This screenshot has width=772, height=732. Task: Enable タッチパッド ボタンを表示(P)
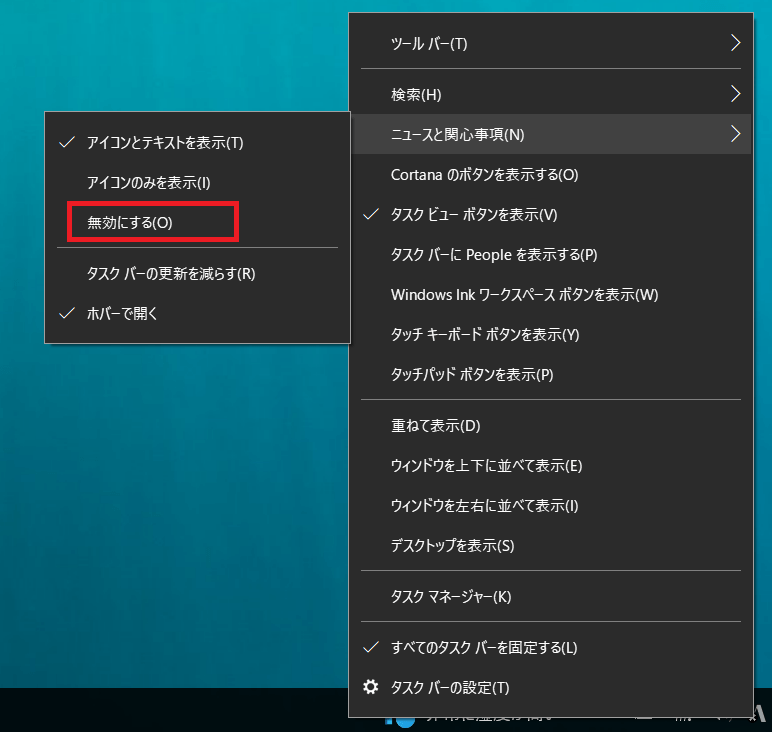(551, 375)
